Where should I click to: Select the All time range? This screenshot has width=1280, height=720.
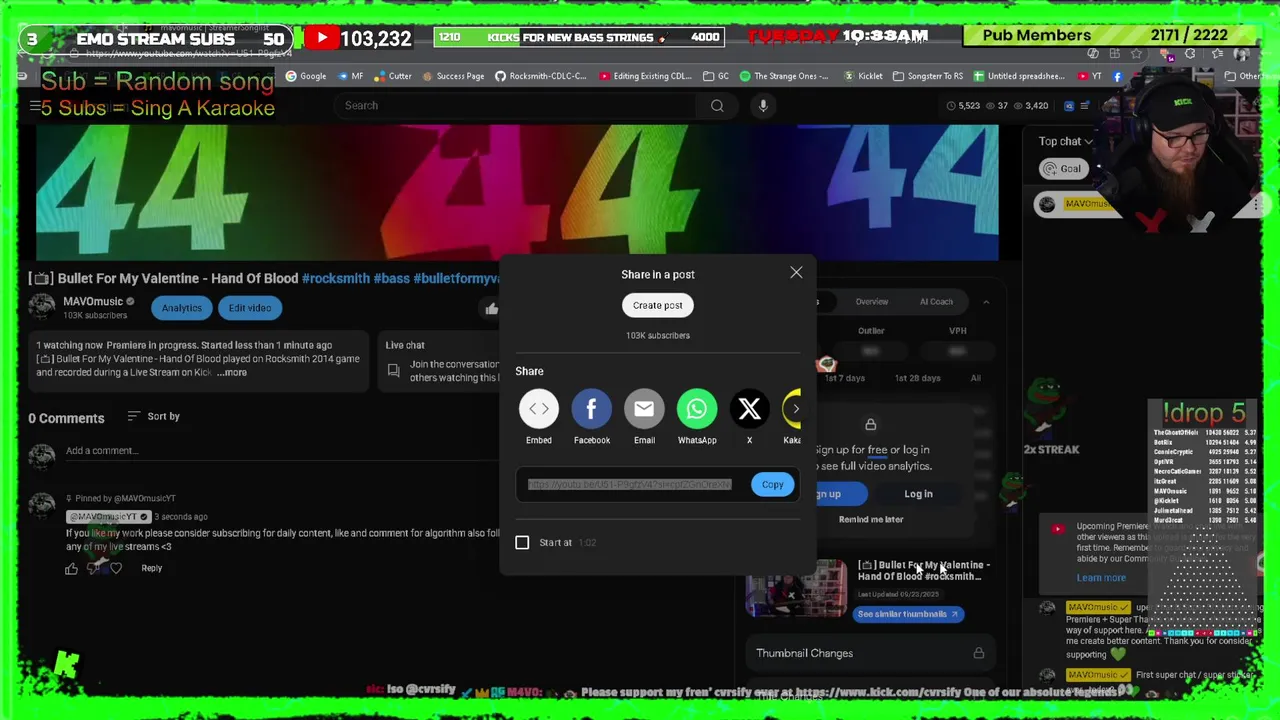pyautogui.click(x=975, y=378)
